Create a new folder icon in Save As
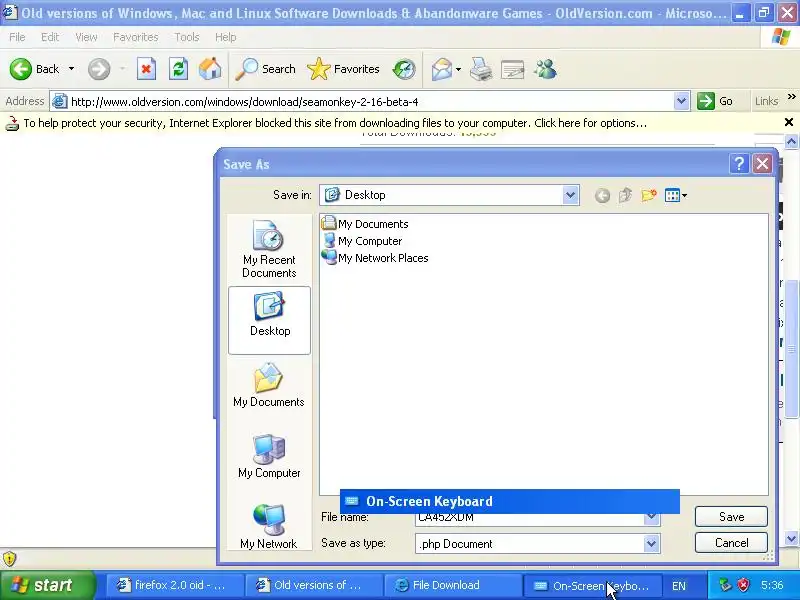Image resolution: width=800 pixels, height=600 pixels. (x=649, y=195)
